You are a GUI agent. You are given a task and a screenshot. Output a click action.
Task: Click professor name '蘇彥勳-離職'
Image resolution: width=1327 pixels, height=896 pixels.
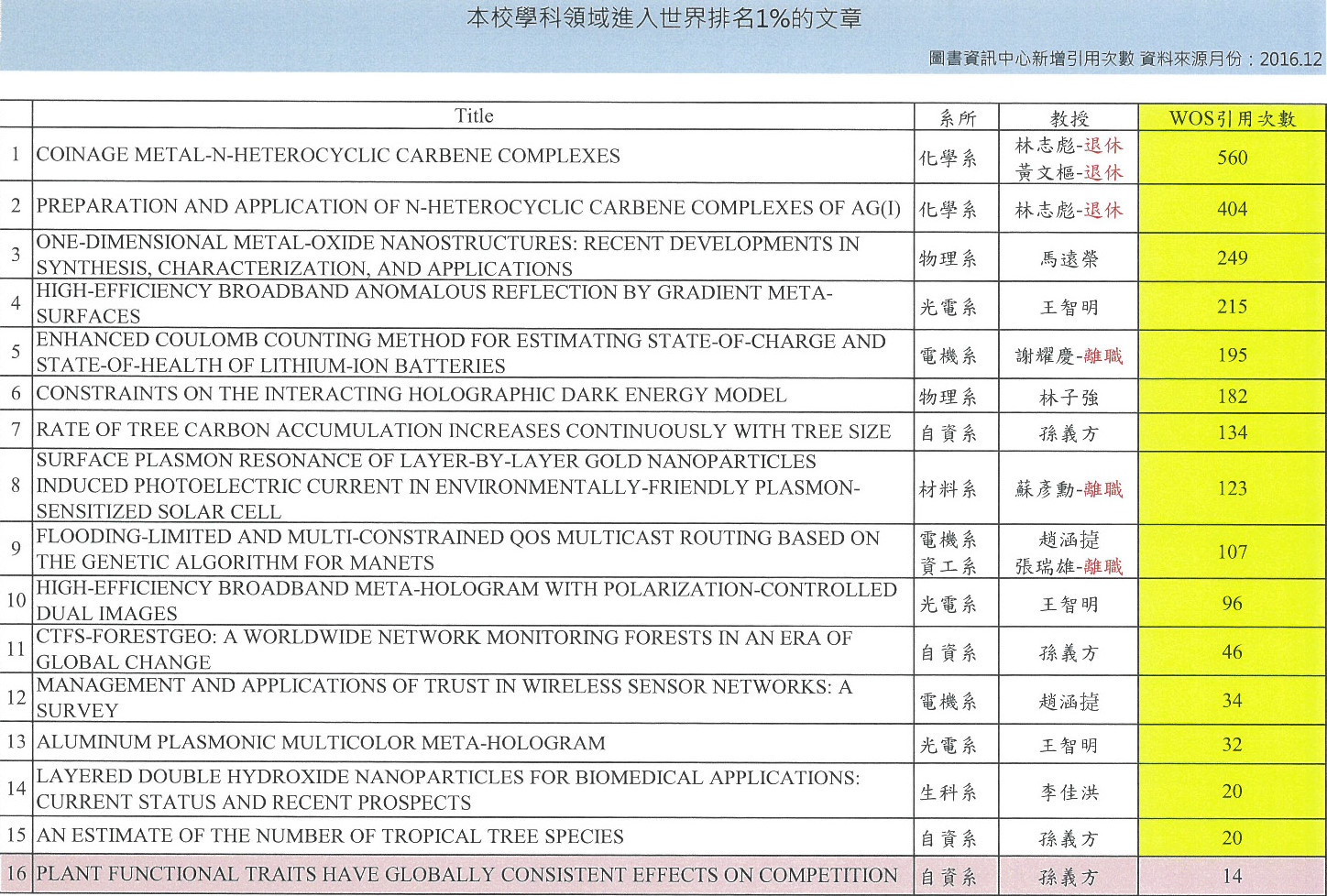point(1069,490)
